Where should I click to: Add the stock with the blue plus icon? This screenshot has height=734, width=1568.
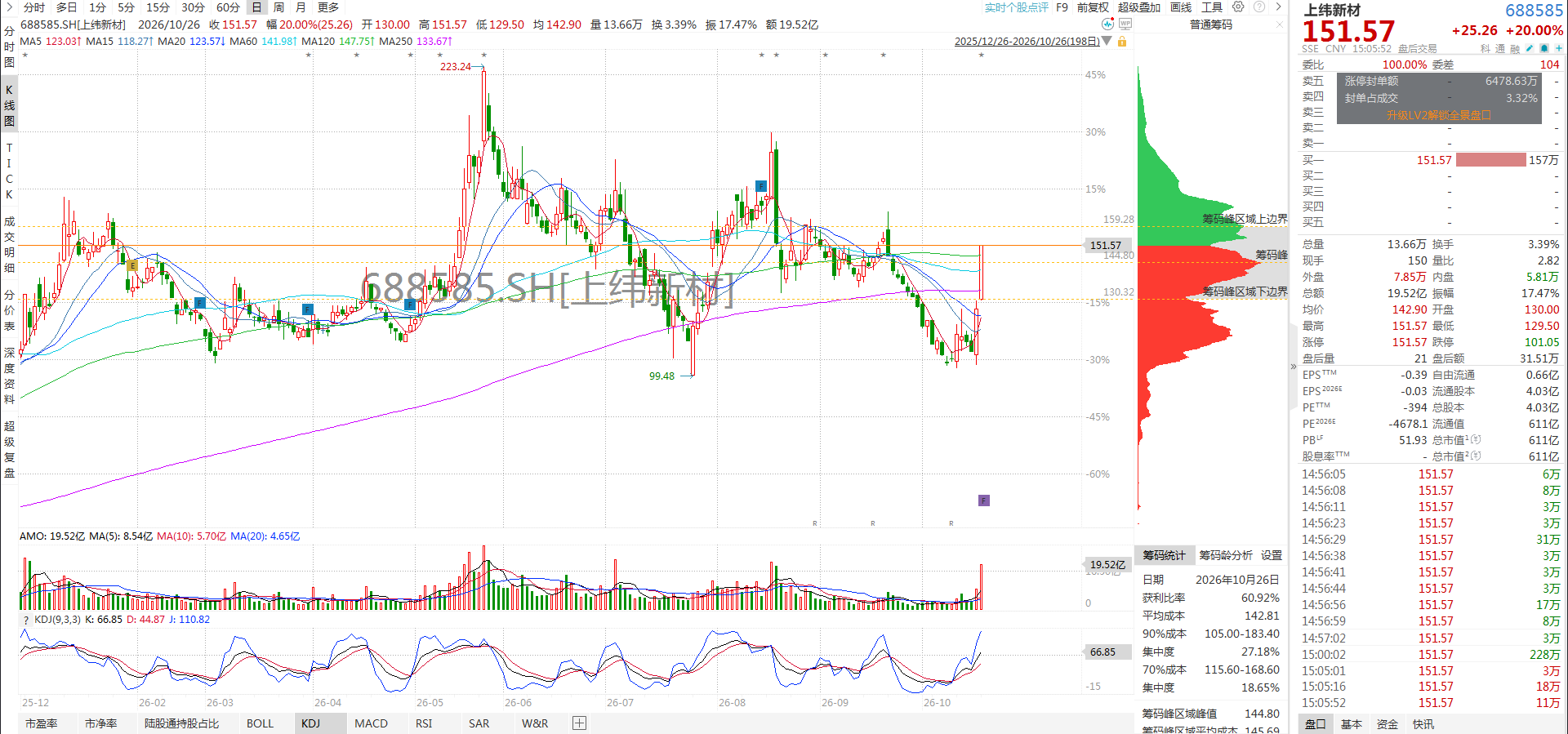coord(1559,48)
